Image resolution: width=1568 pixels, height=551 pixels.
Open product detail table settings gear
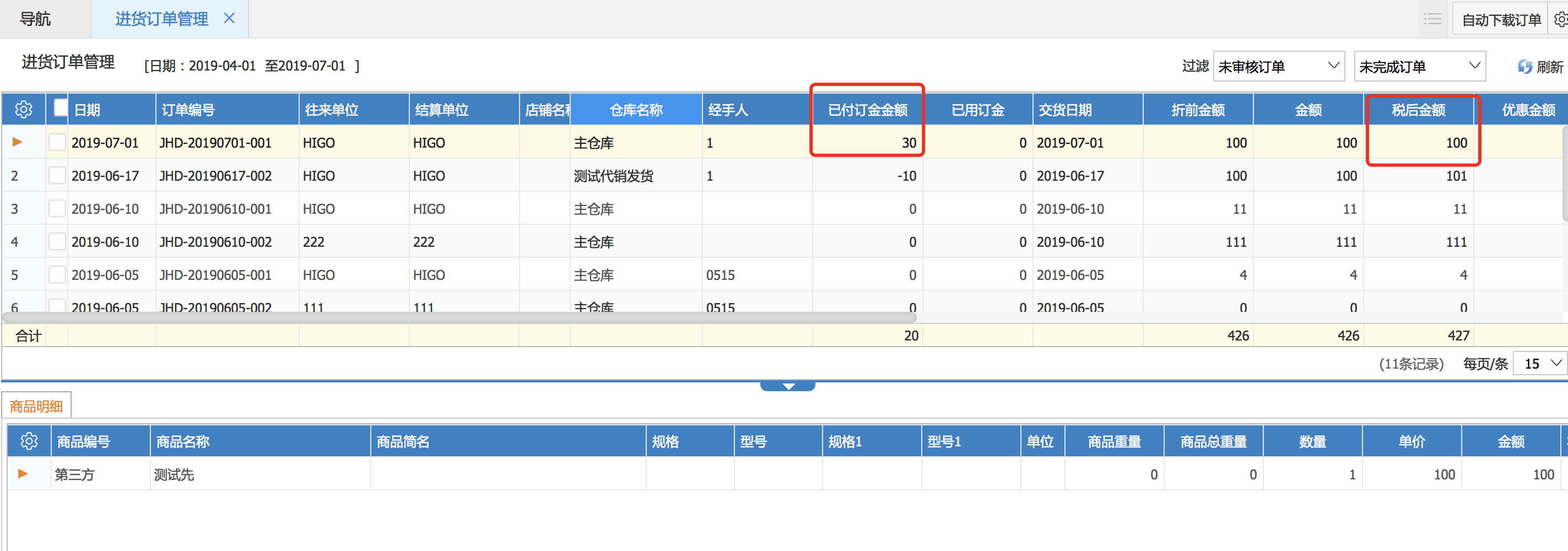coord(29,441)
